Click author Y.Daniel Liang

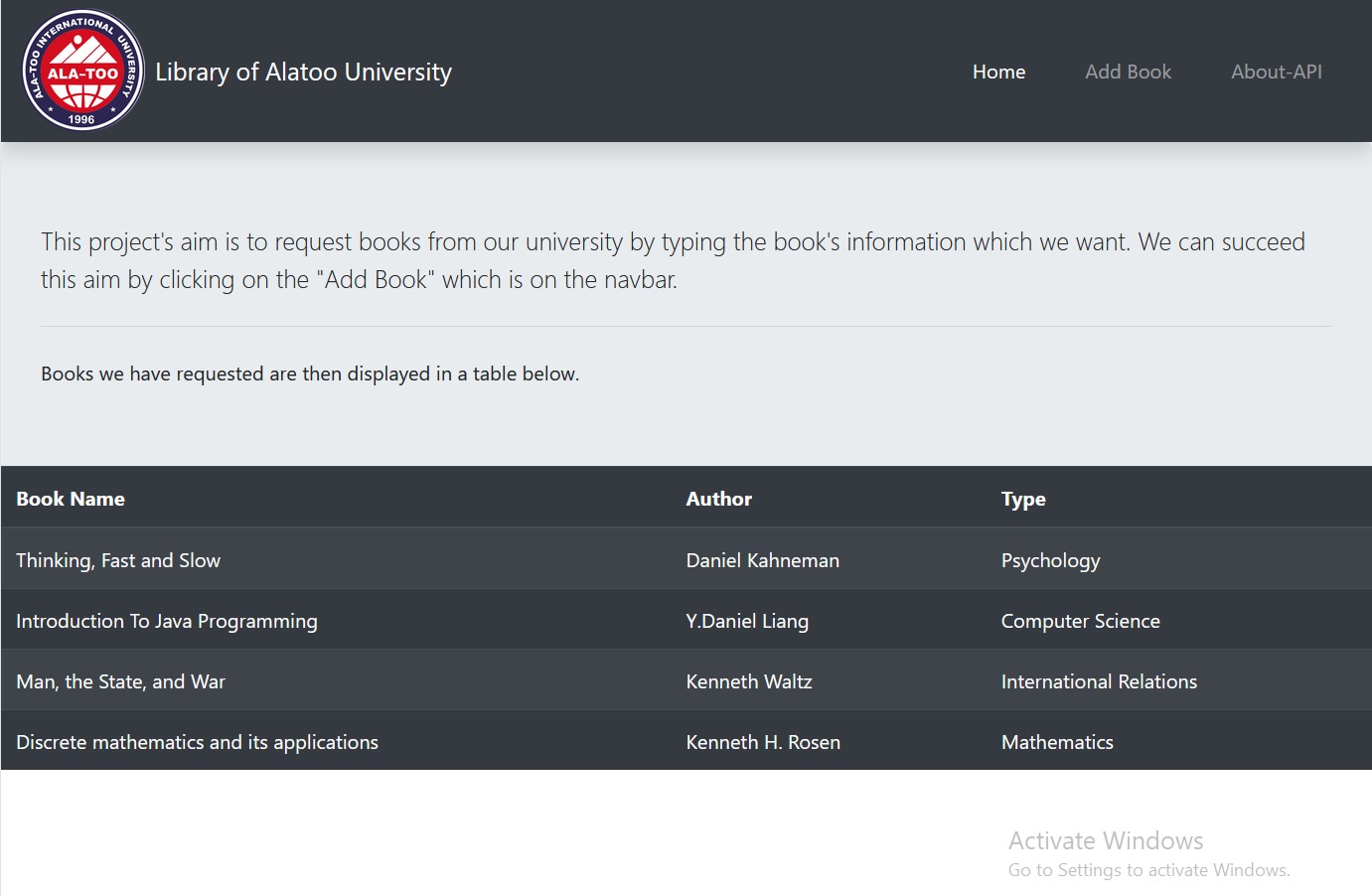click(747, 621)
